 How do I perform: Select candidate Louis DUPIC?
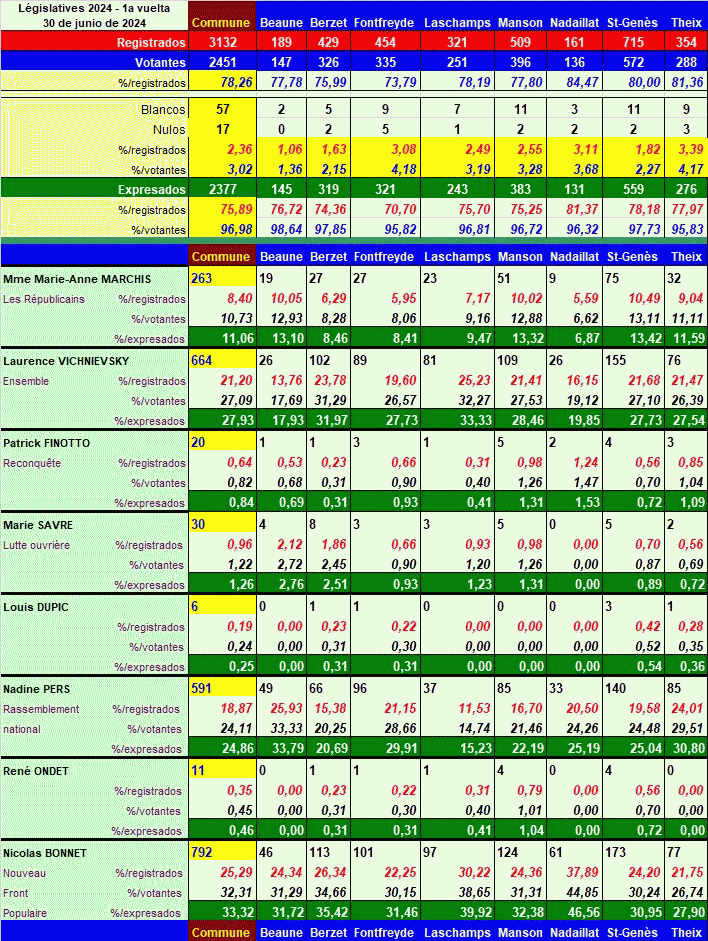[x=35, y=607]
